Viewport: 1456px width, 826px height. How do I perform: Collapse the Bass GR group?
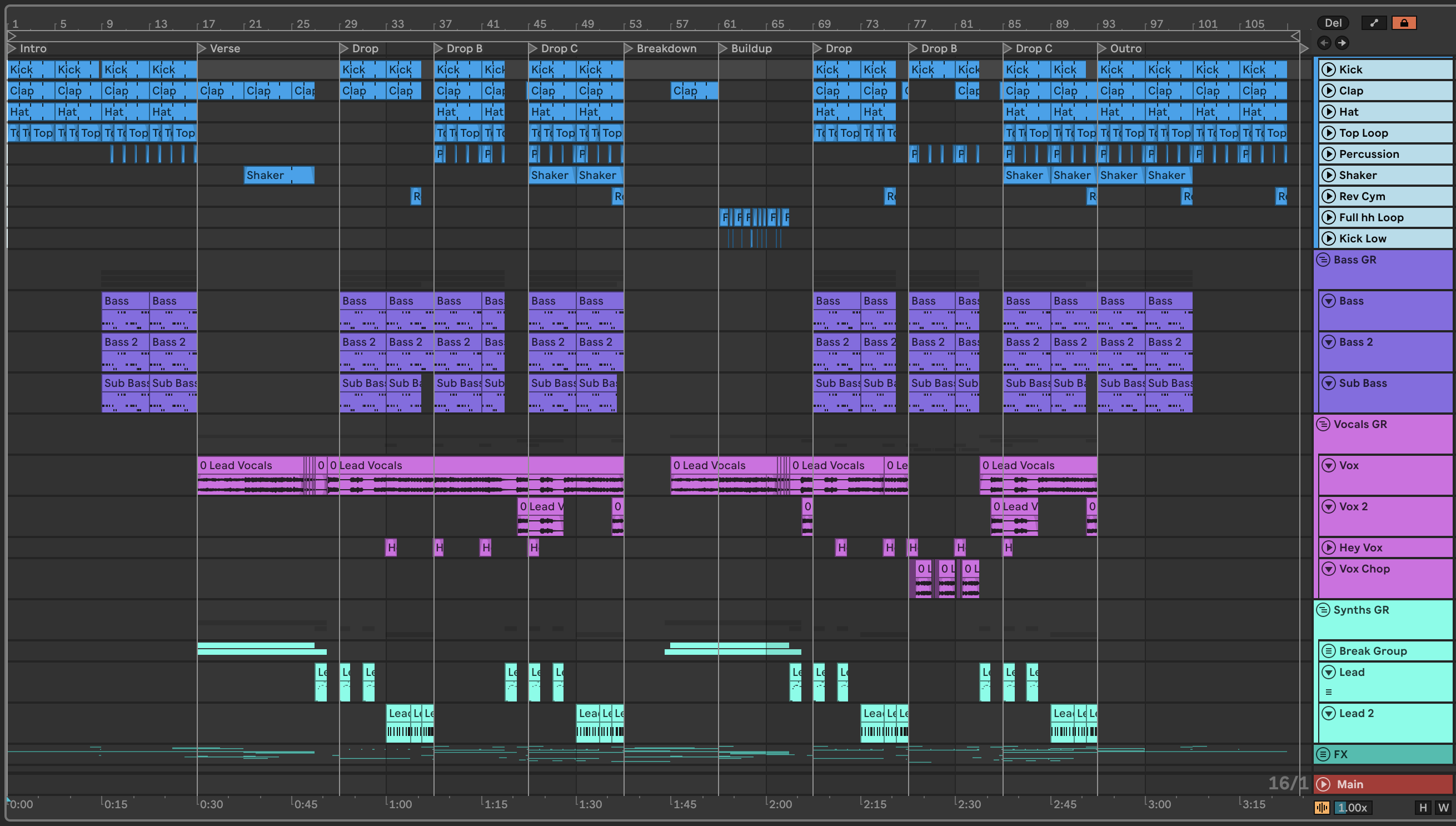[x=1323, y=260]
